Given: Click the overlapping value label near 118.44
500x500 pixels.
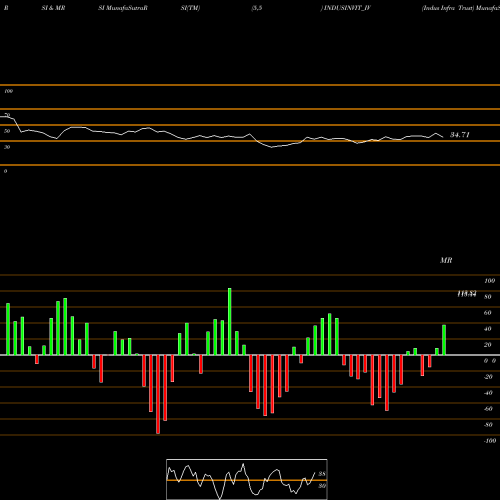Looking at the screenshot, I should [467, 294].
